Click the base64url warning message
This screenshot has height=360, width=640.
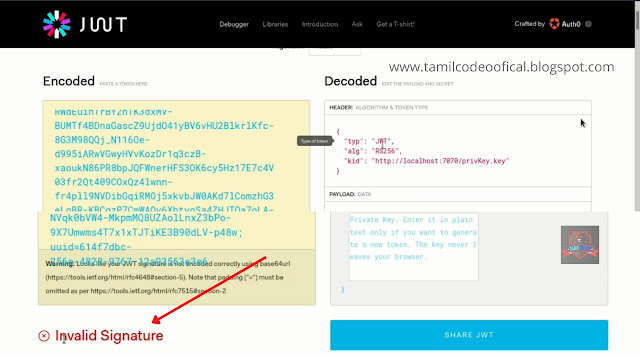tap(168, 277)
